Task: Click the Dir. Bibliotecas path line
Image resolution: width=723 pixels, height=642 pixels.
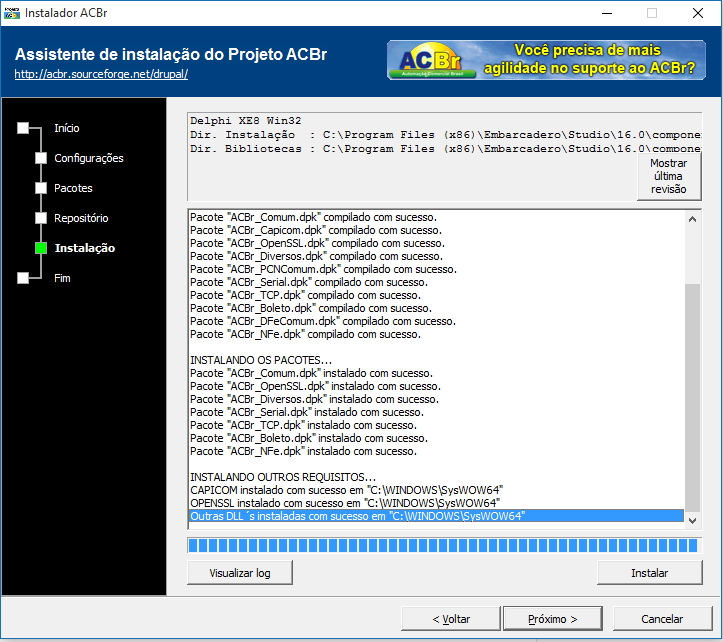Action: pos(445,149)
